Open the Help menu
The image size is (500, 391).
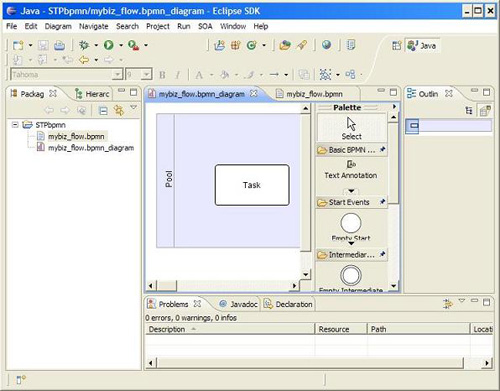(x=260, y=26)
